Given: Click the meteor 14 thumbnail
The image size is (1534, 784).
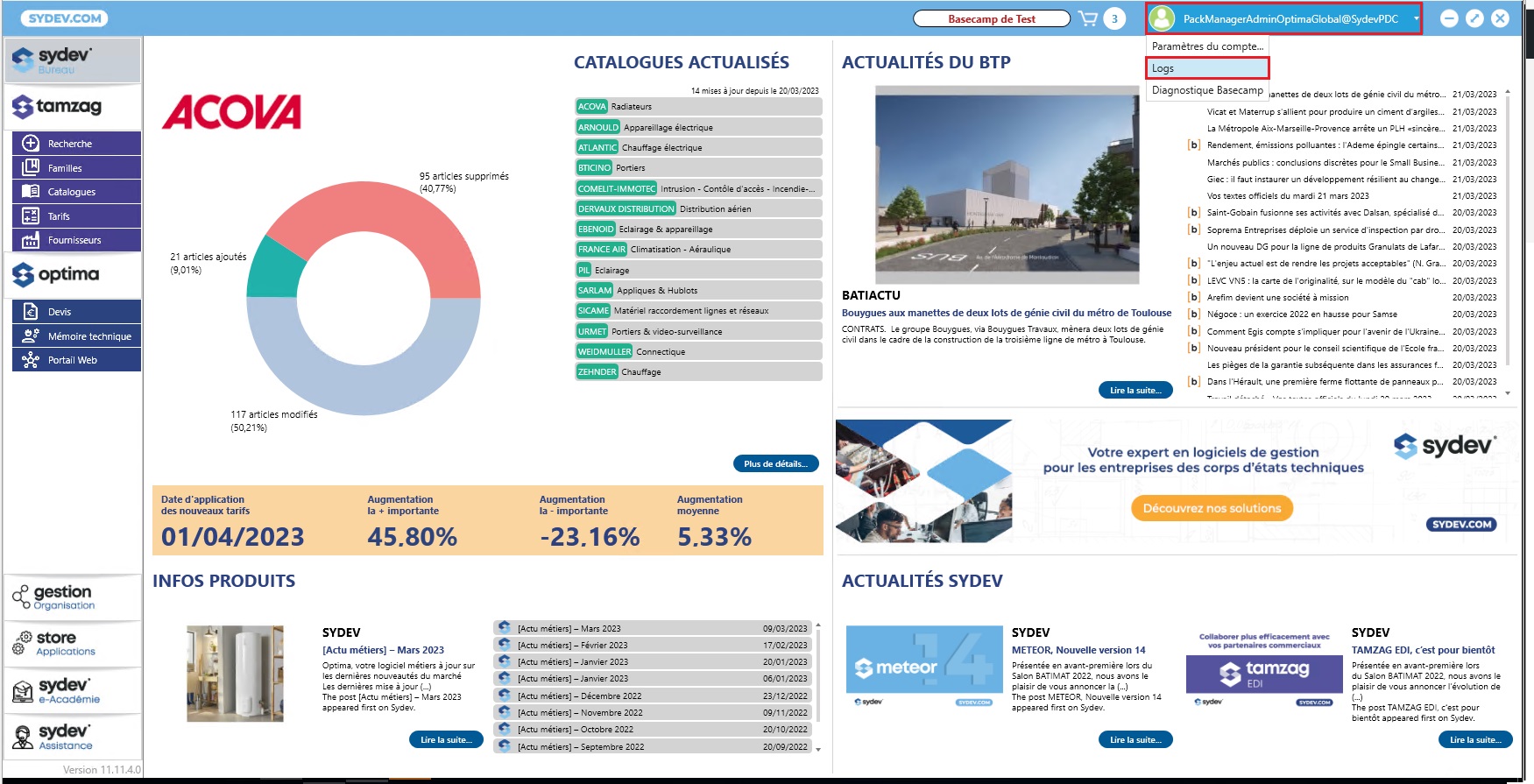Looking at the screenshot, I should click(924, 667).
